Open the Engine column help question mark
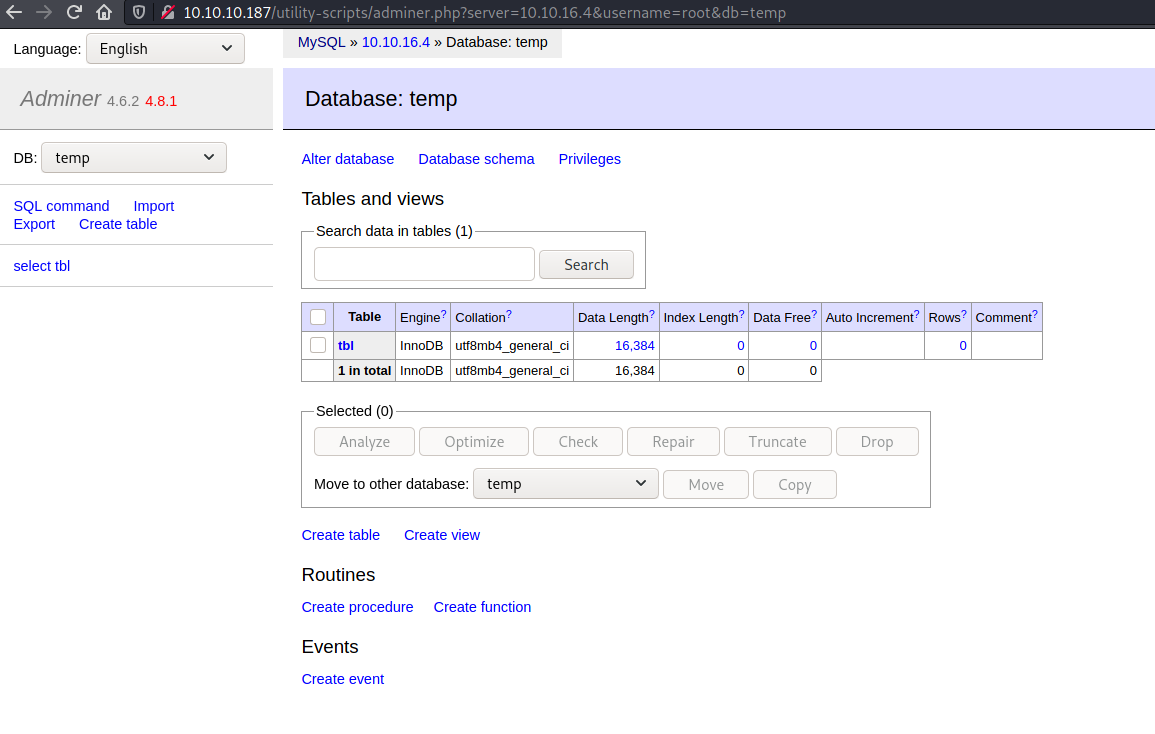The image size is (1155, 734). point(443,314)
